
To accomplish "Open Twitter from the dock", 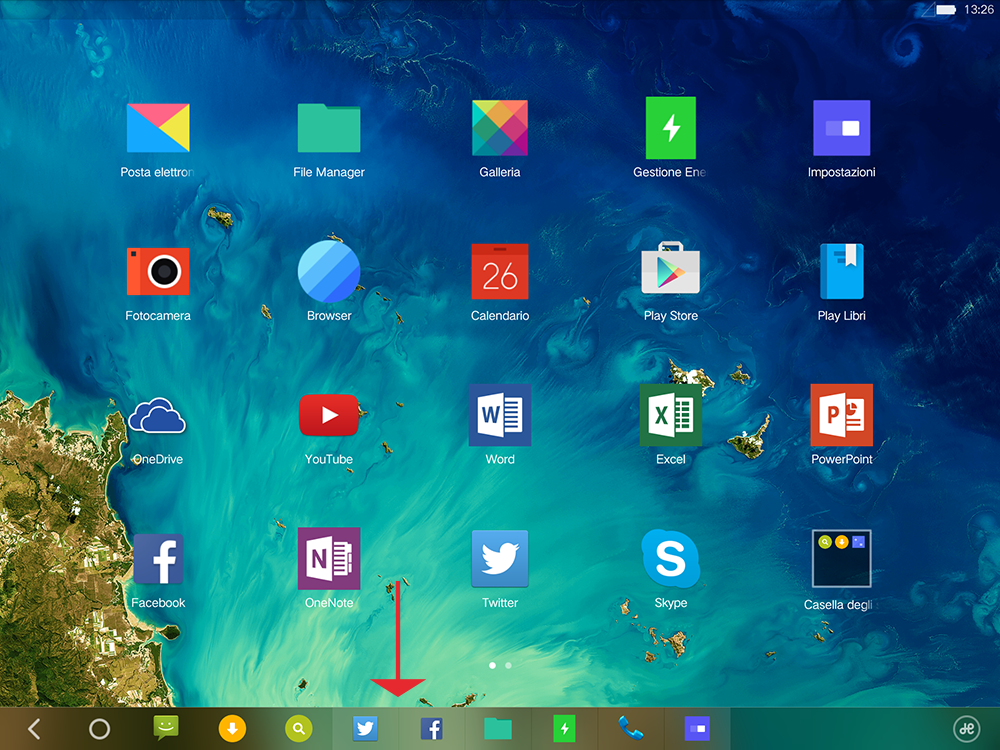I will coord(365,728).
